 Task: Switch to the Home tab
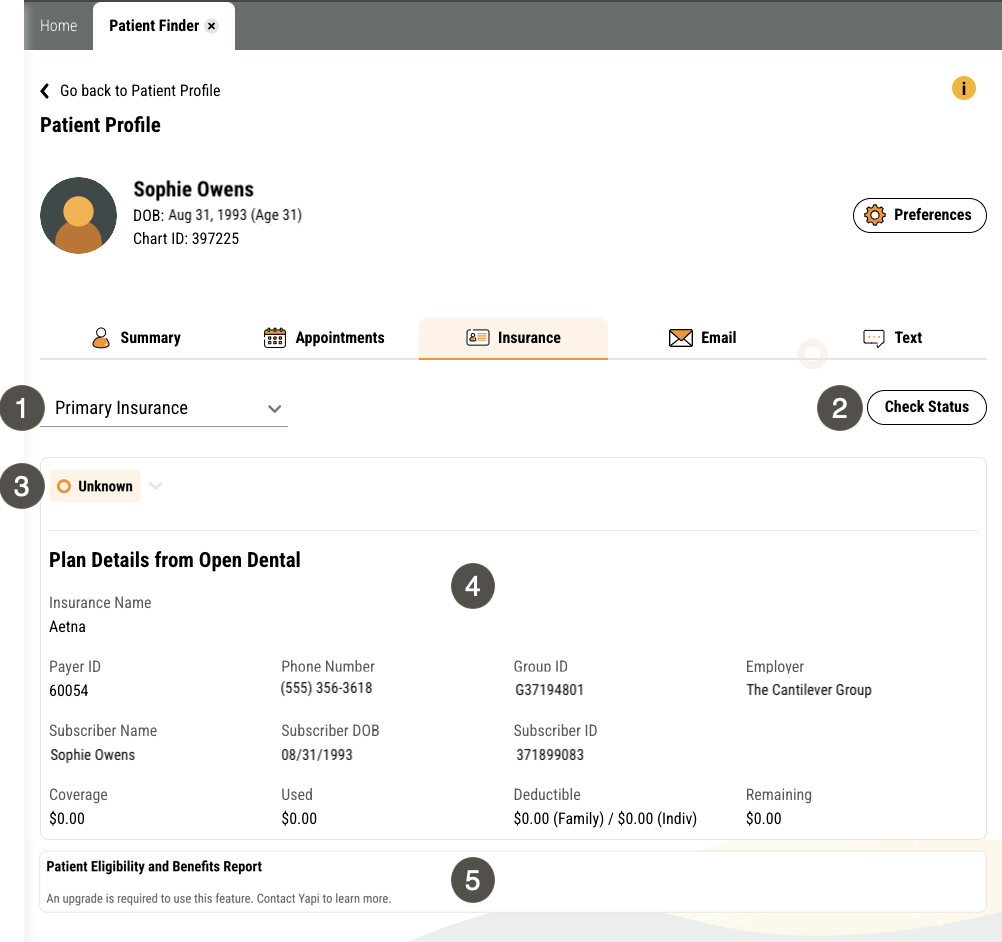[x=58, y=26]
